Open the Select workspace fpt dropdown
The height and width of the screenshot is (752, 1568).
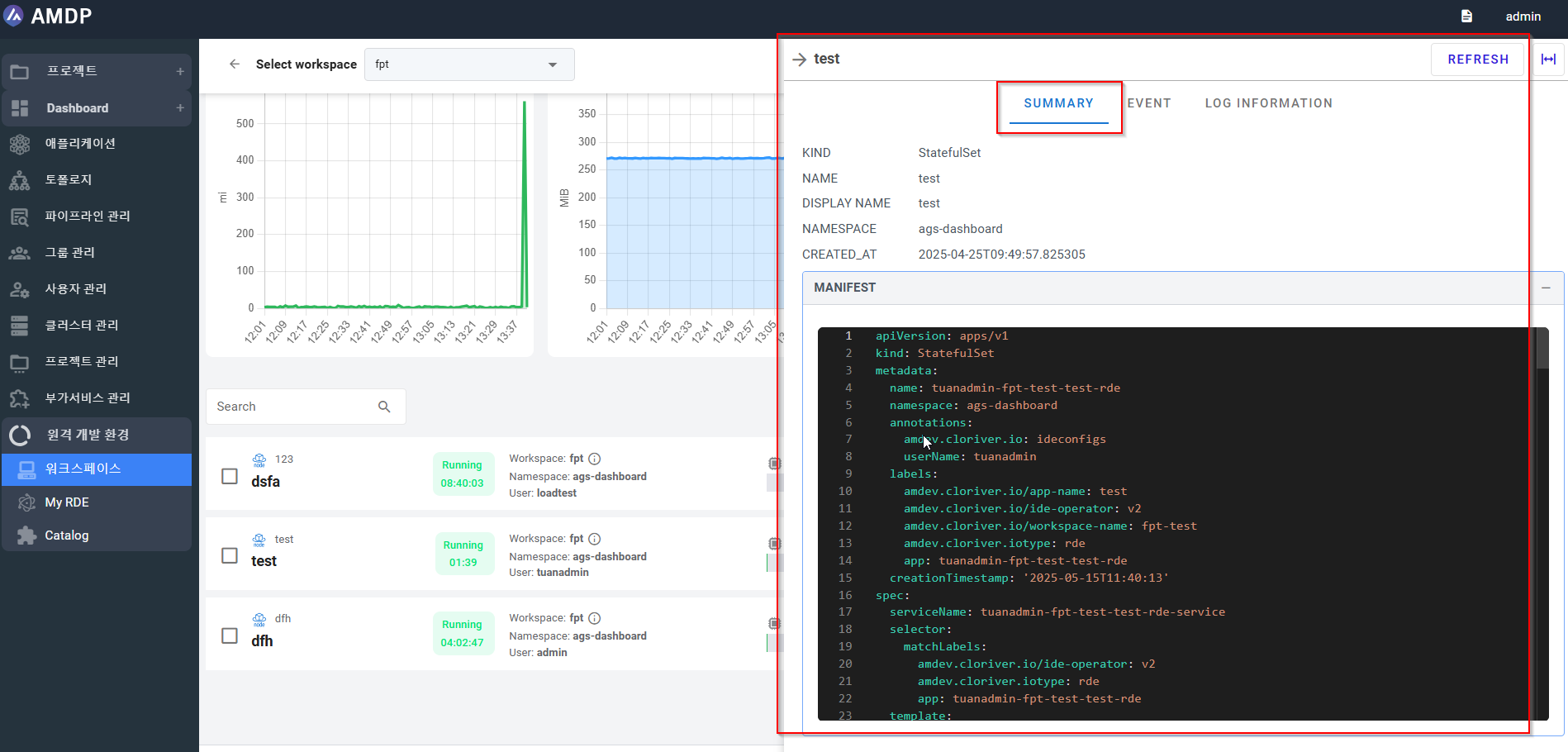469,64
